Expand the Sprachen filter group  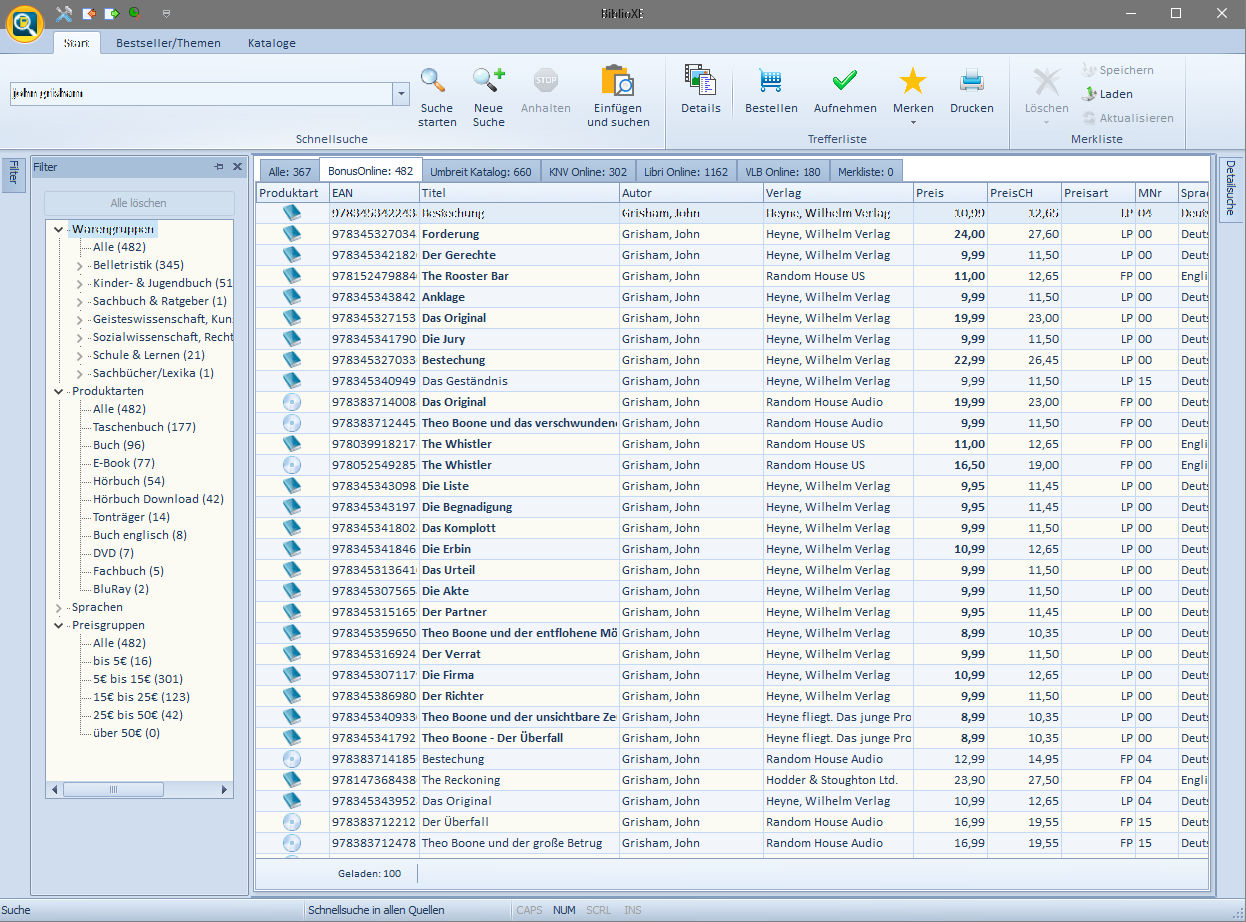click(x=59, y=607)
